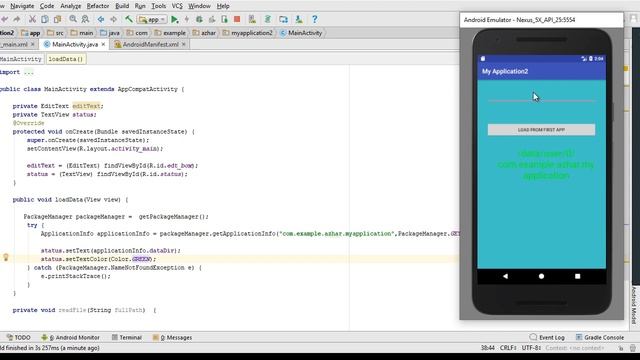Click the yellow intention lightbulb in gutter
The image size is (640, 360).
pyautogui.click(x=6, y=257)
